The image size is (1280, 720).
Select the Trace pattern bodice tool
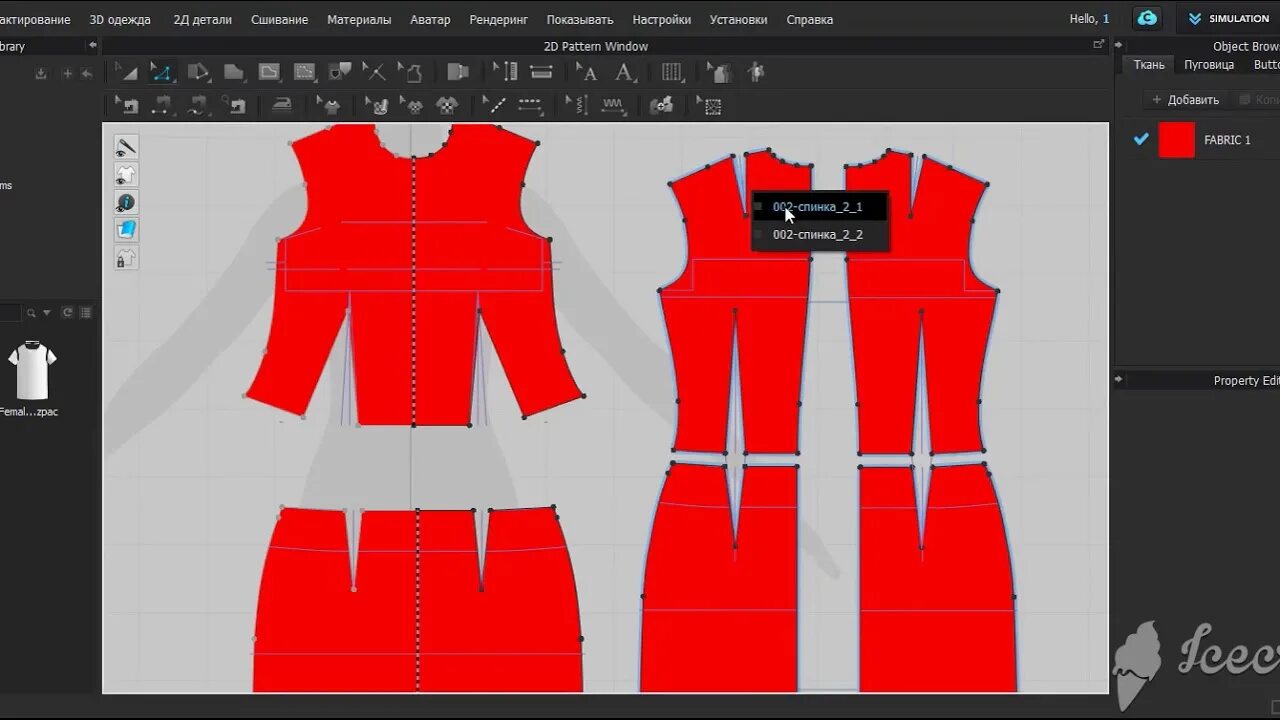pyautogui.click(x=410, y=72)
